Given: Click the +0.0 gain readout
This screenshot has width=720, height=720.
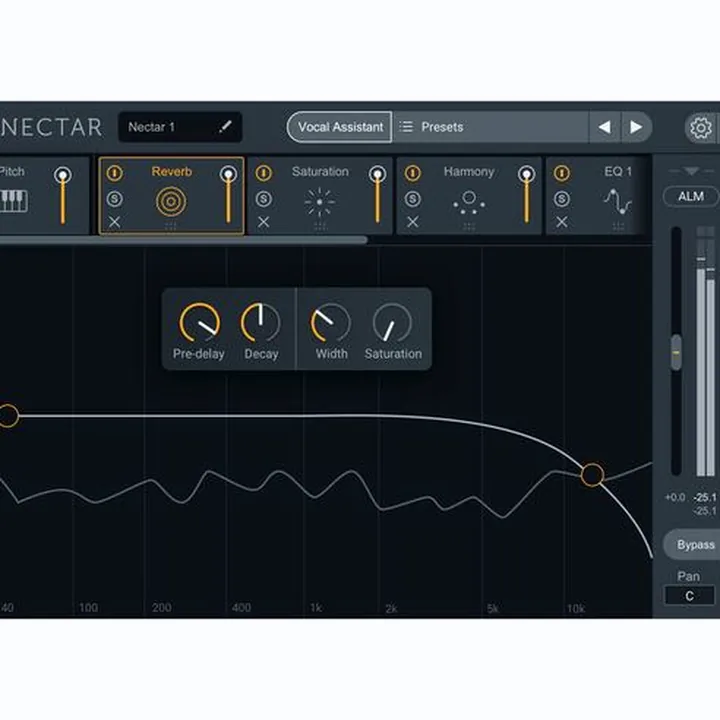Looking at the screenshot, I should [x=675, y=497].
